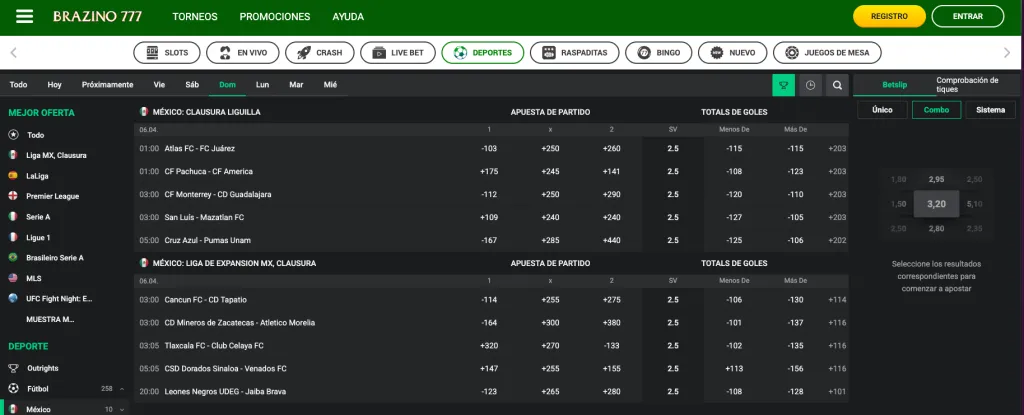Click the green trophy icon
Viewport: 1024px width, 415px height.
coord(784,85)
